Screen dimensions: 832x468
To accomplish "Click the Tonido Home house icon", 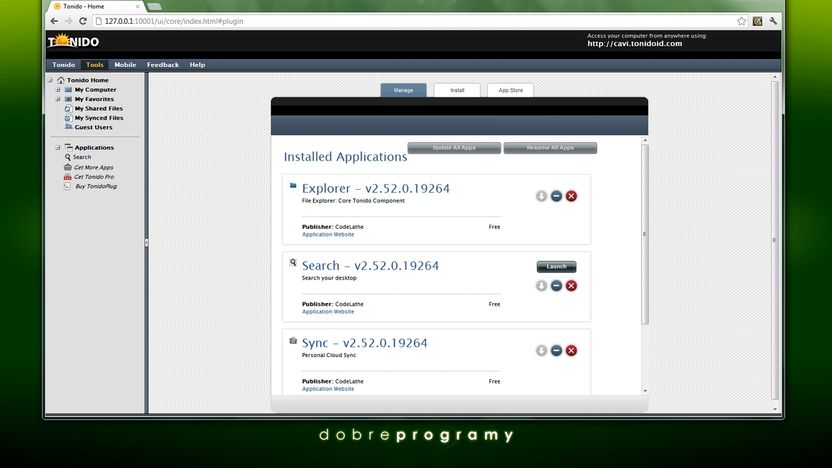I will (60, 80).
